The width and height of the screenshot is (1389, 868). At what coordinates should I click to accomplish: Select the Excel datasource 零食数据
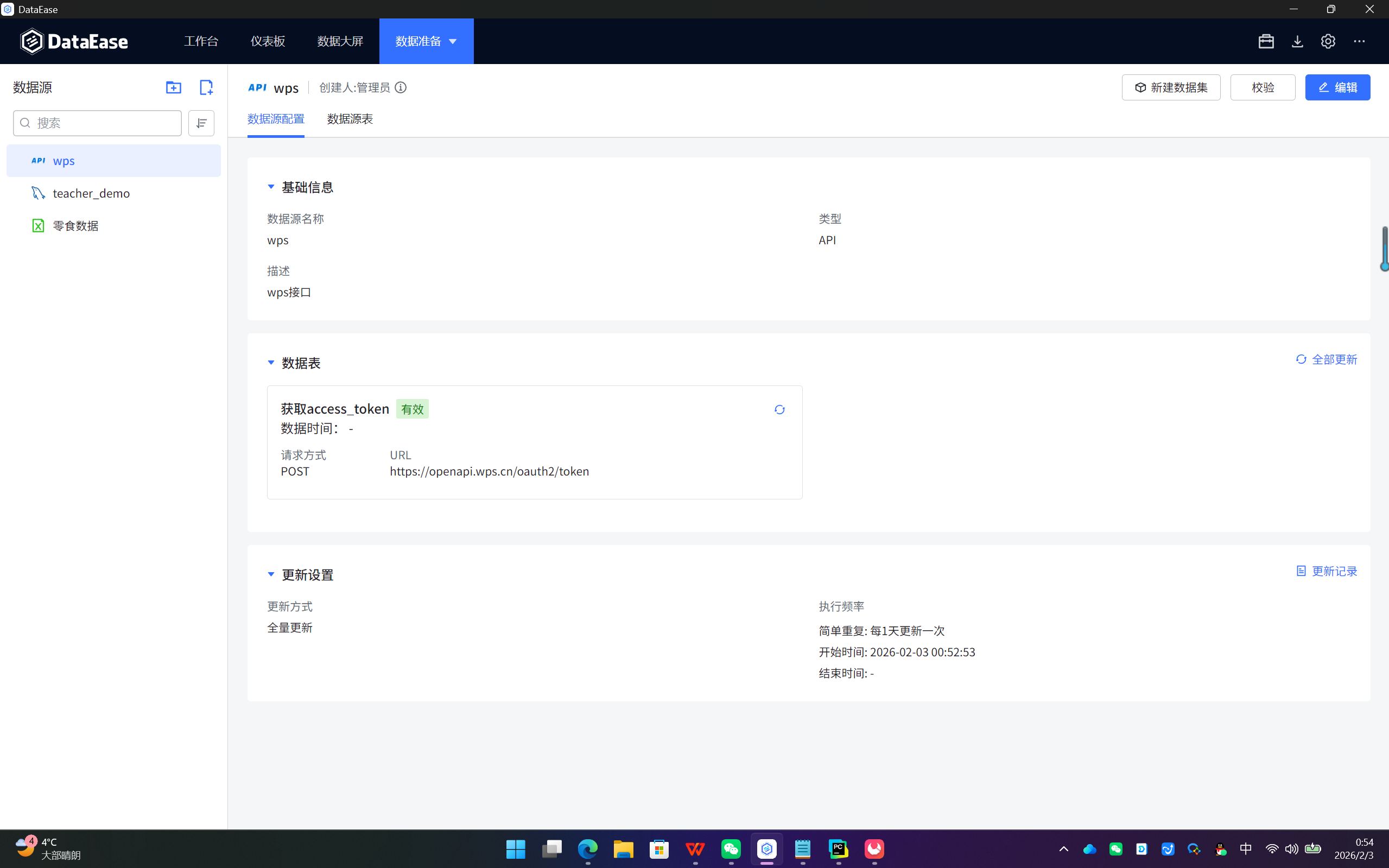click(x=74, y=225)
